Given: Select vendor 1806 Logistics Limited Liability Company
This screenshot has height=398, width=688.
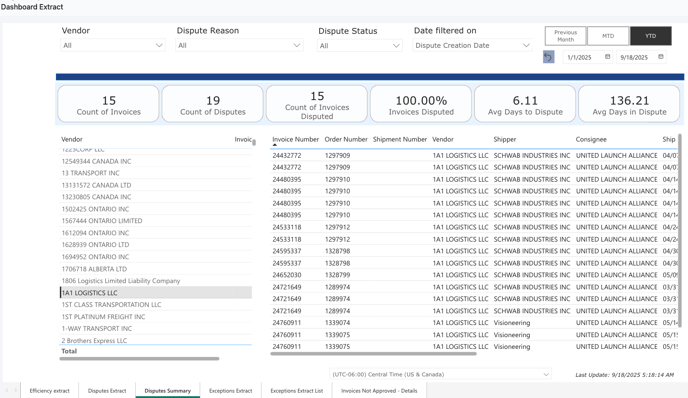Looking at the screenshot, I should [x=156, y=280].
